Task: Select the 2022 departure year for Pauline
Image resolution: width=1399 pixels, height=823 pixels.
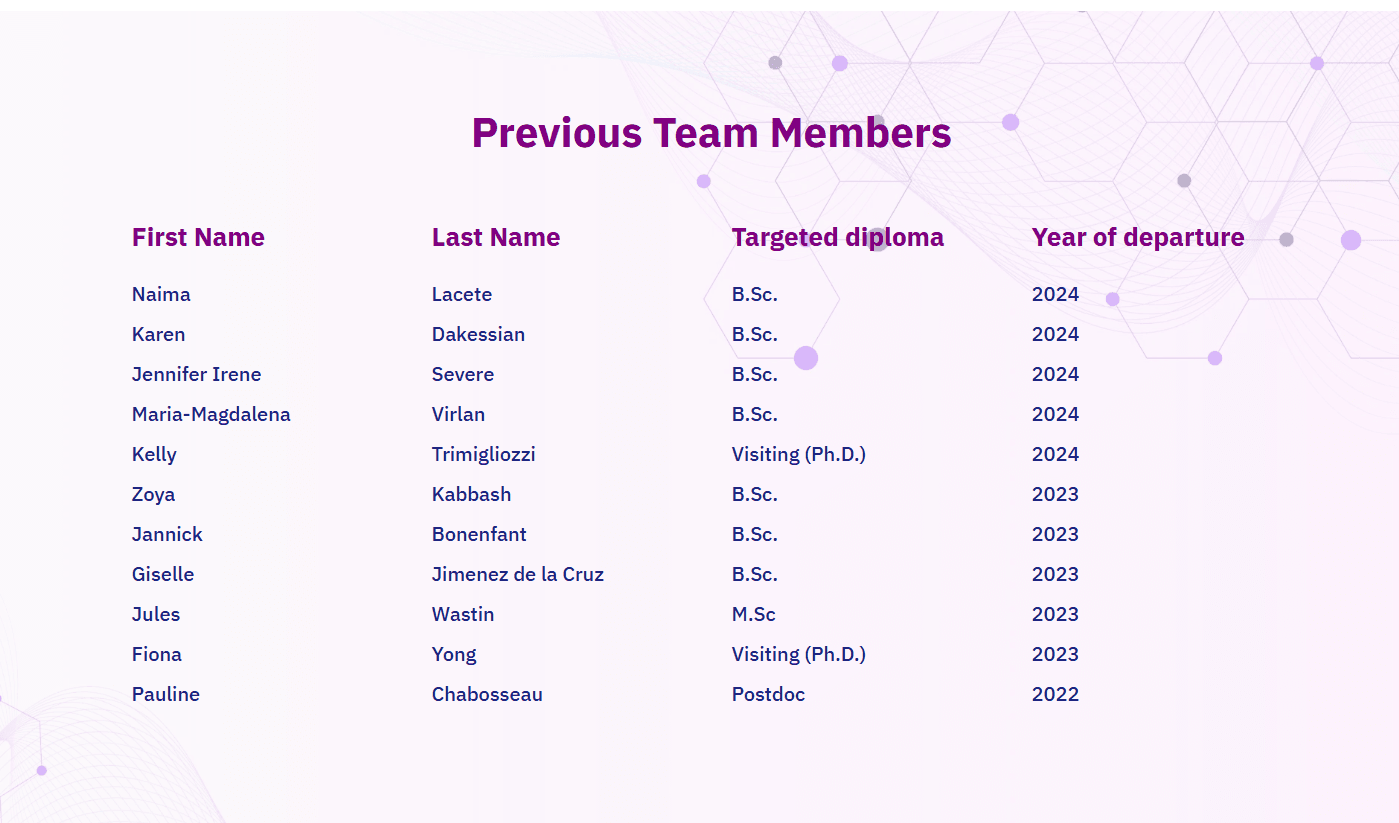Action: click(x=1055, y=694)
